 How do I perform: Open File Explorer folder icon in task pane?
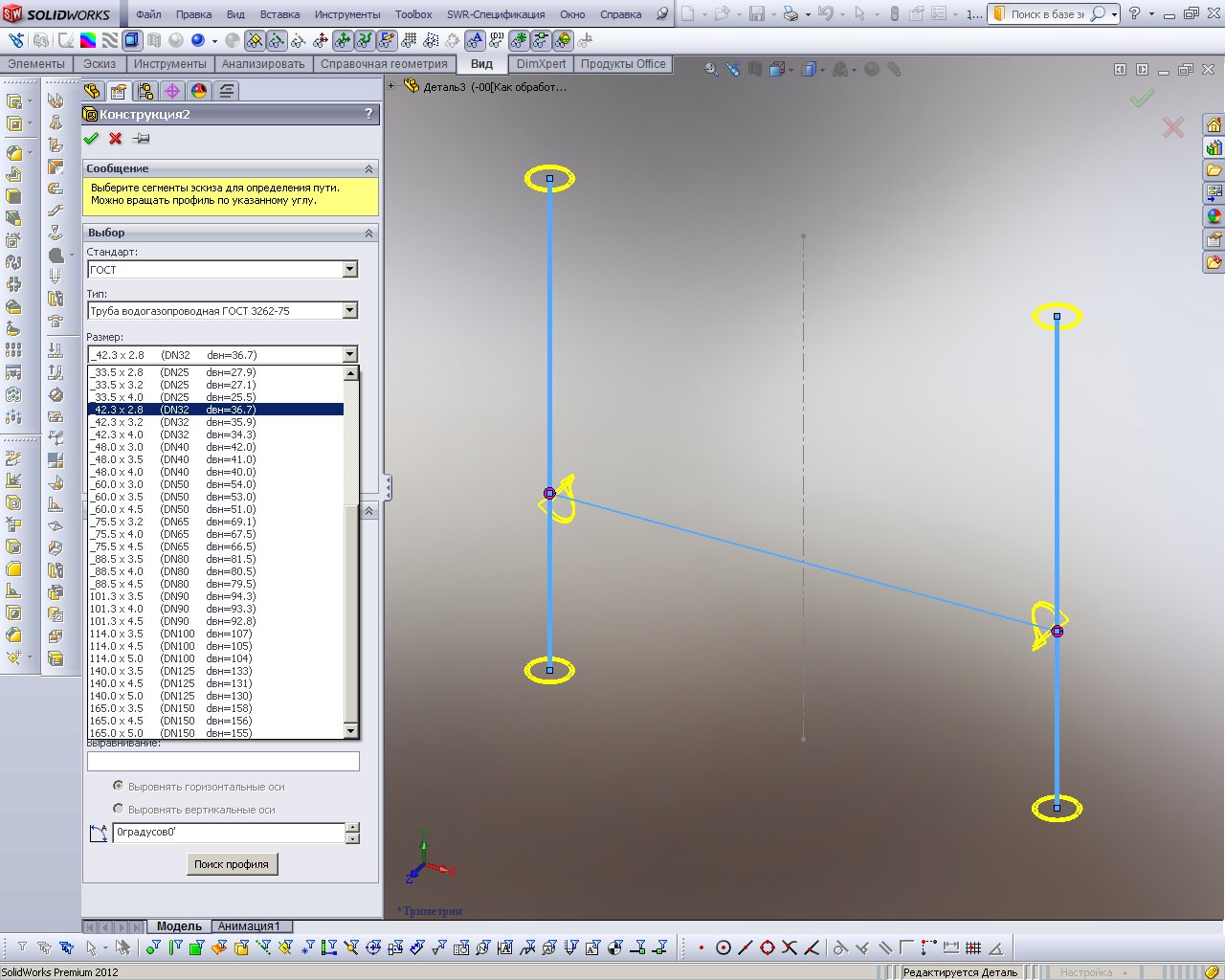[1214, 170]
